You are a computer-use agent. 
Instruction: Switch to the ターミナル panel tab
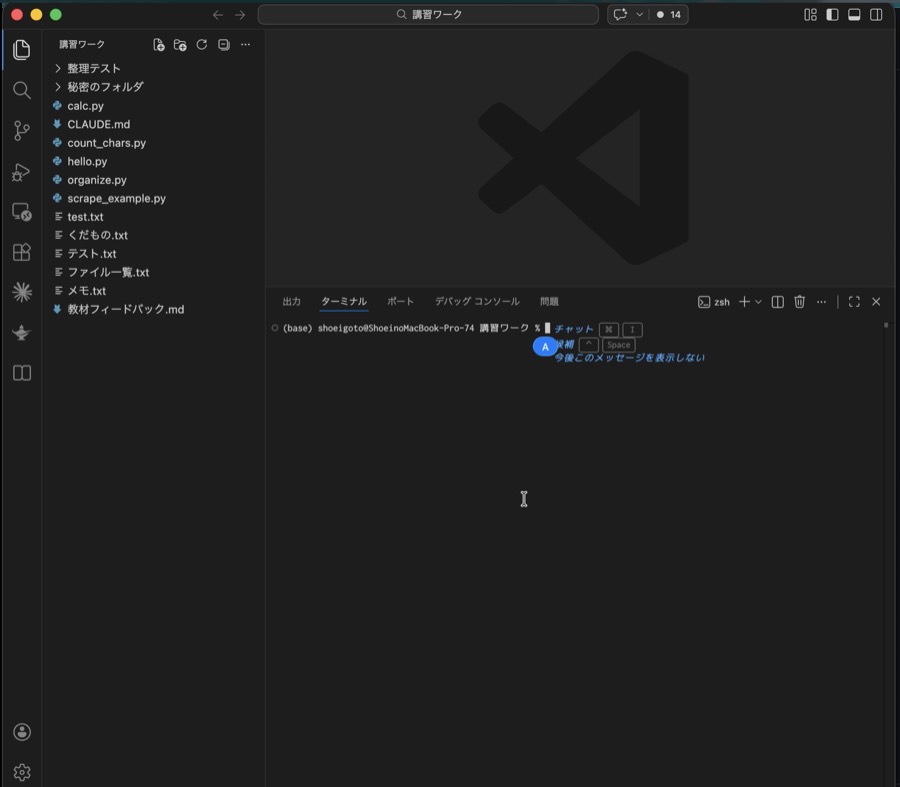(344, 301)
